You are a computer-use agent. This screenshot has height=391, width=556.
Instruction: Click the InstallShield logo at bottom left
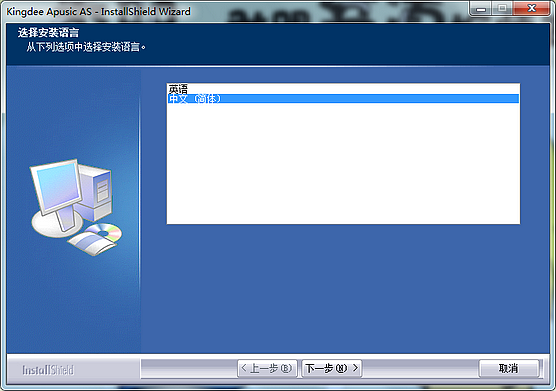click(48, 370)
